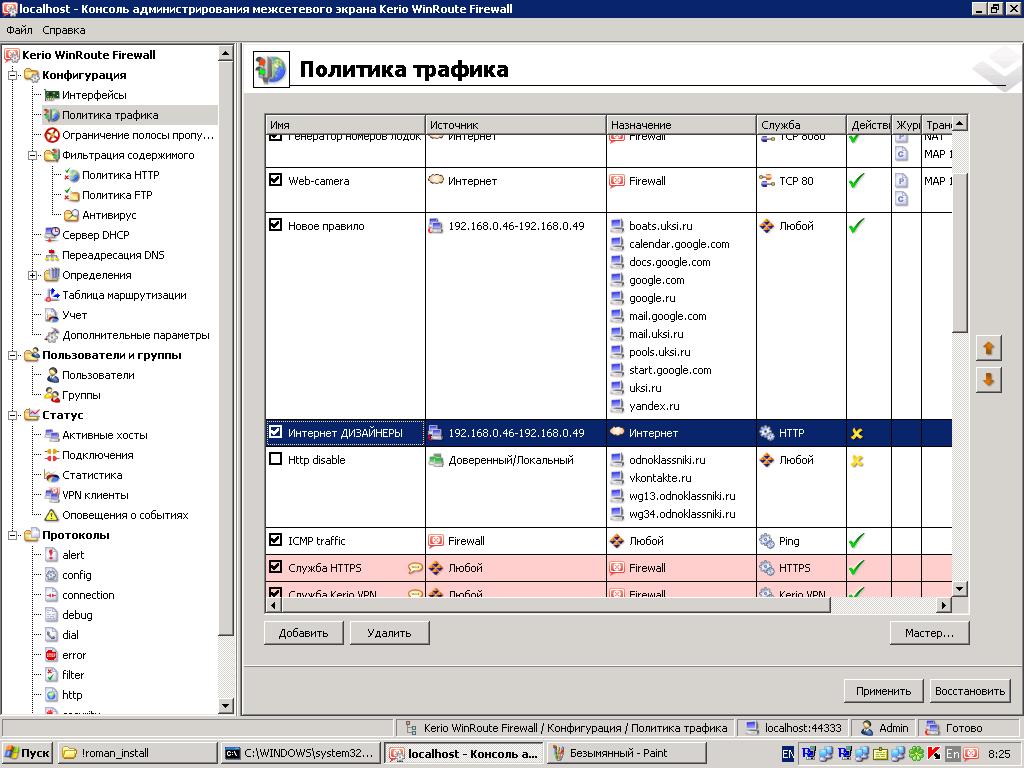Open the !roman_install taskbar folder

[137, 753]
